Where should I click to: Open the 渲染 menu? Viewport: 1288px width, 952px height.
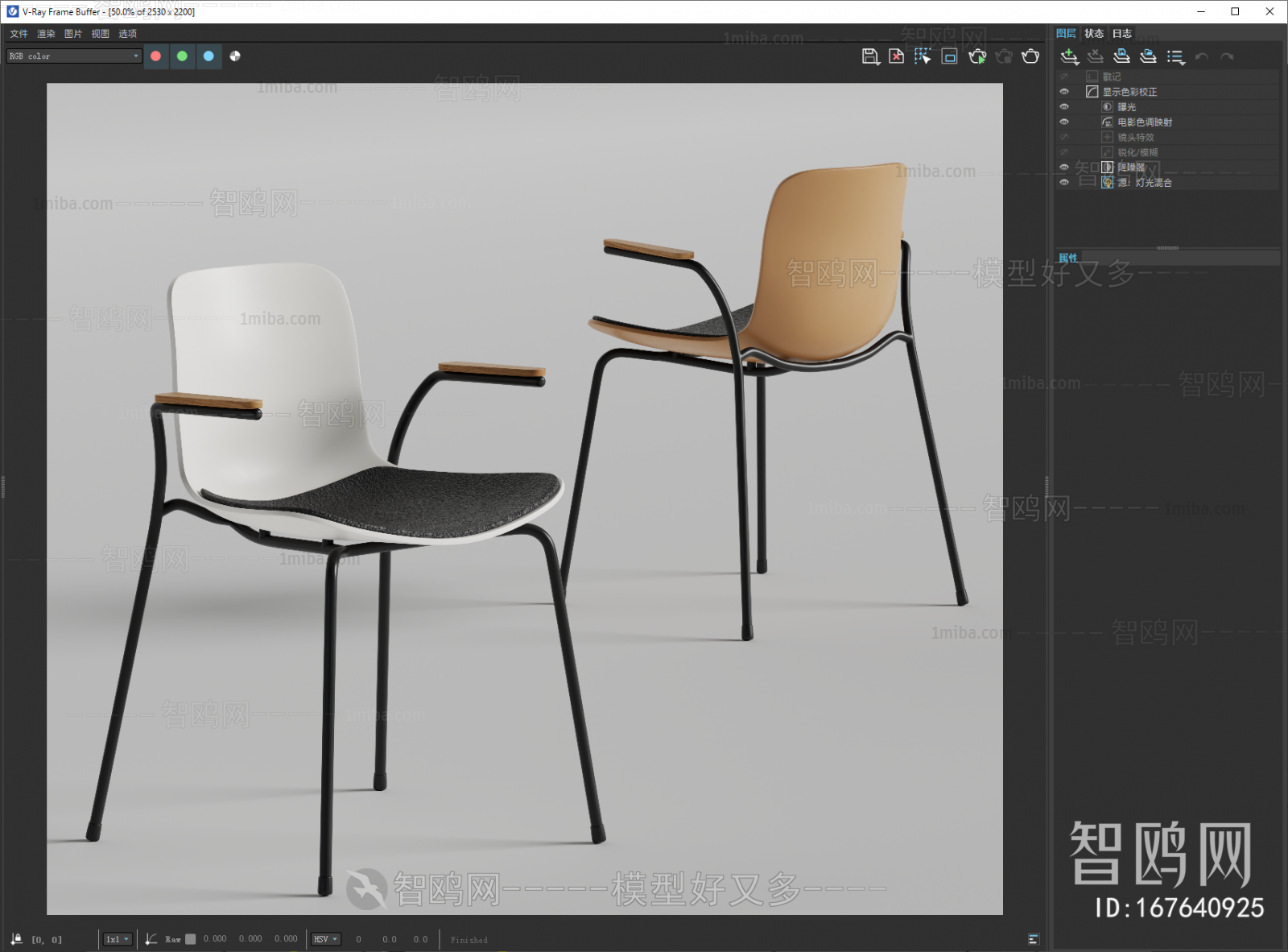click(46, 34)
